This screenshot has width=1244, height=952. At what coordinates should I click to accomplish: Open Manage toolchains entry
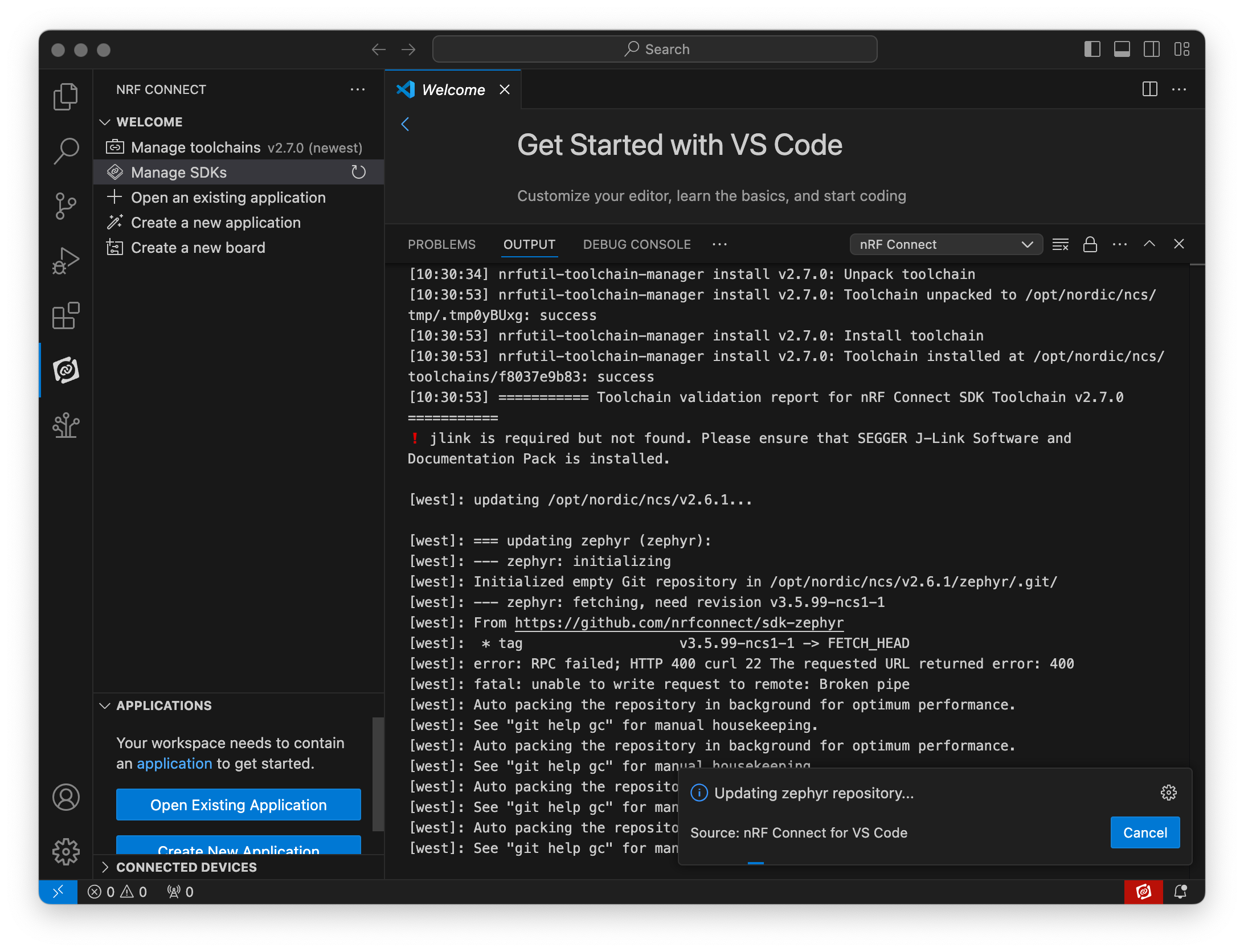[239, 147]
